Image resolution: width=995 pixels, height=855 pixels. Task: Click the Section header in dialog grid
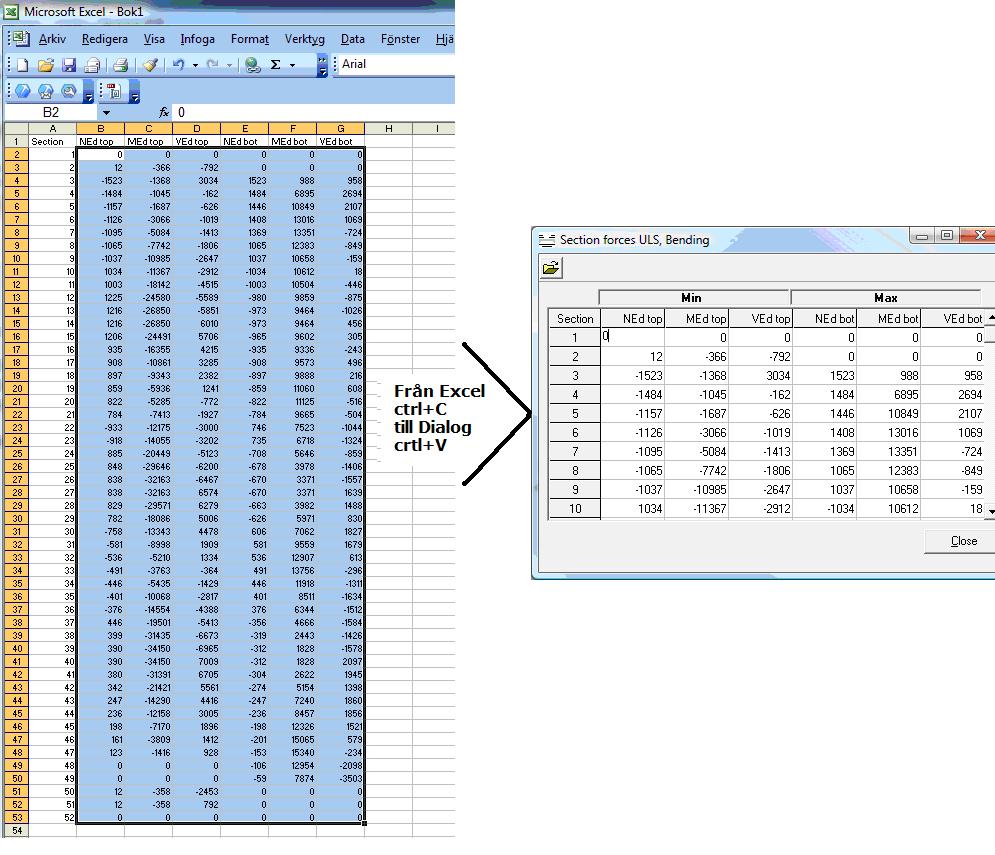tap(575, 319)
